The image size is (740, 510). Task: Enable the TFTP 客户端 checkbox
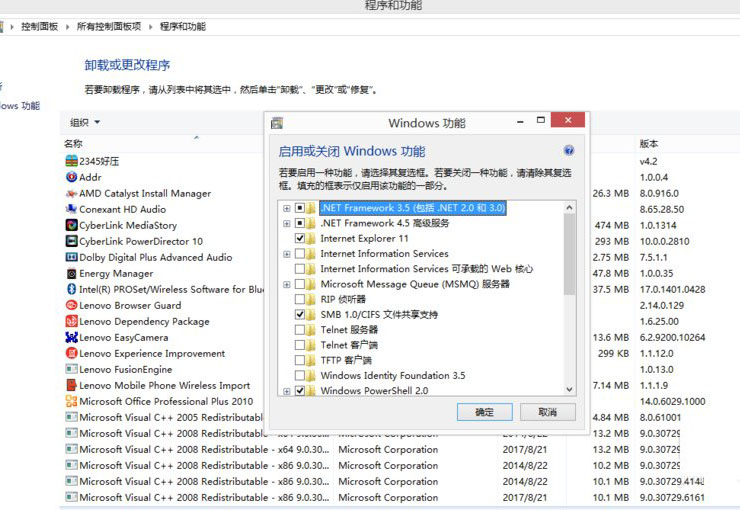(300, 360)
